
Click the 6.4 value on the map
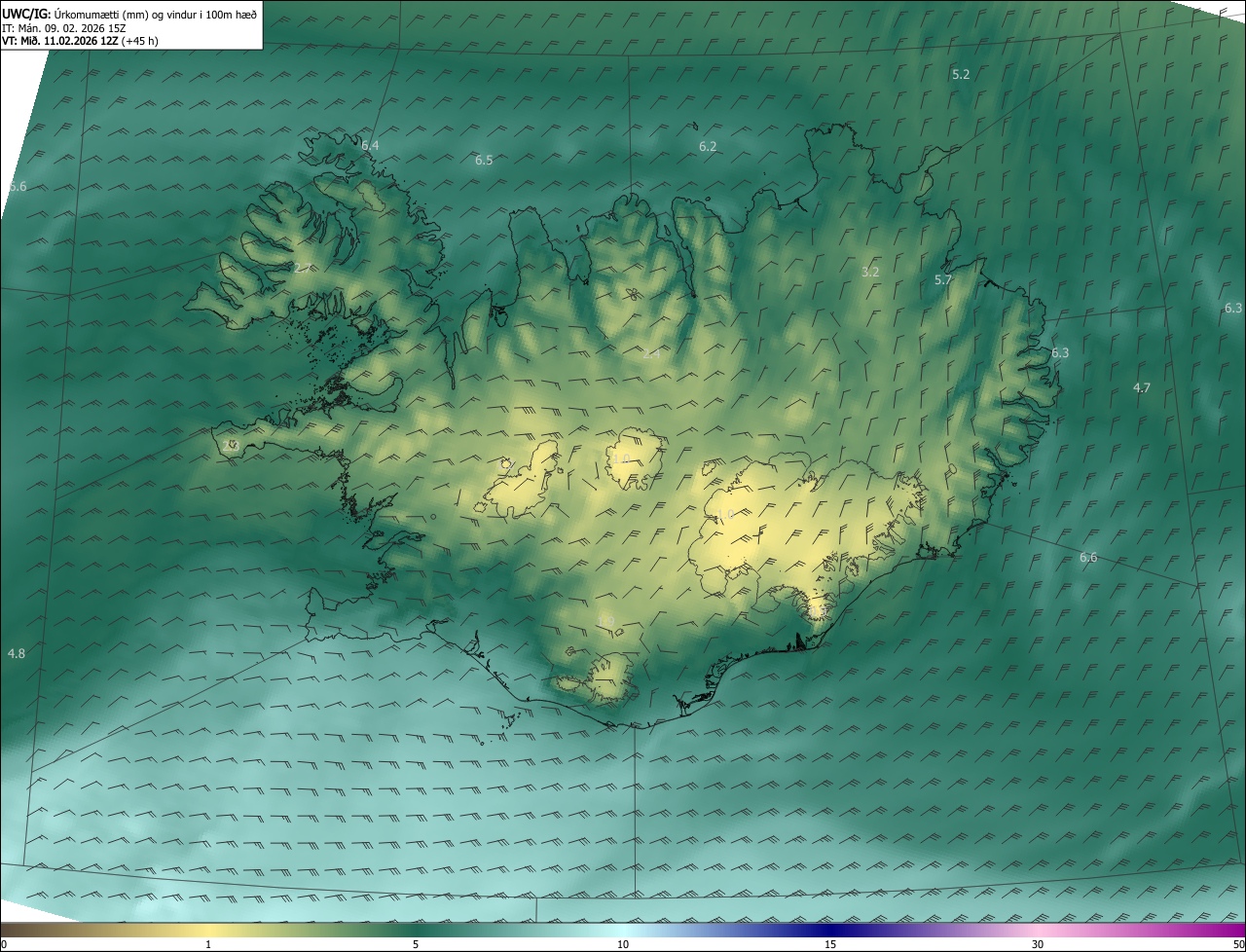coord(370,145)
